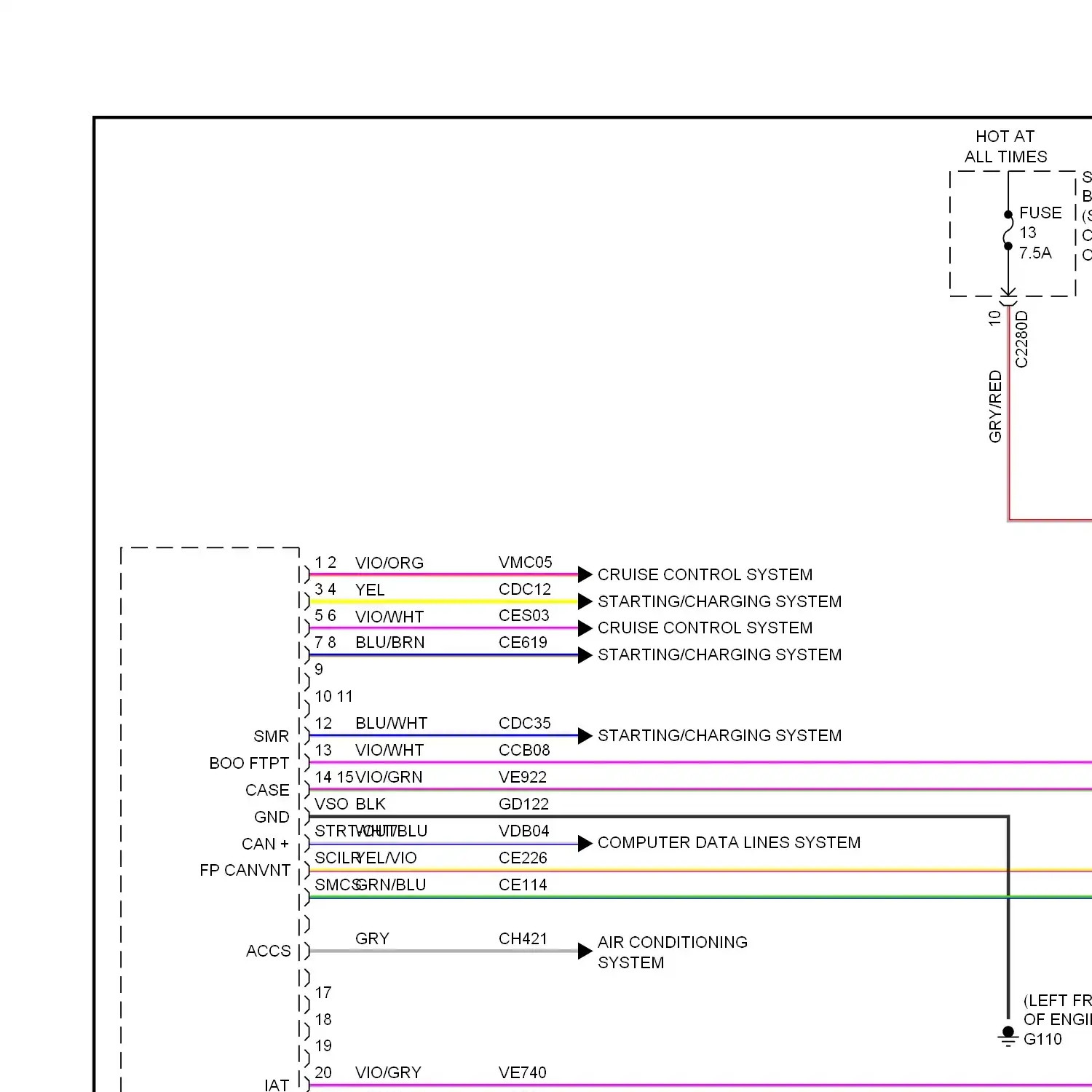1092x1092 pixels.
Task: Click the FP CANVNT pin label
Action: point(245,870)
